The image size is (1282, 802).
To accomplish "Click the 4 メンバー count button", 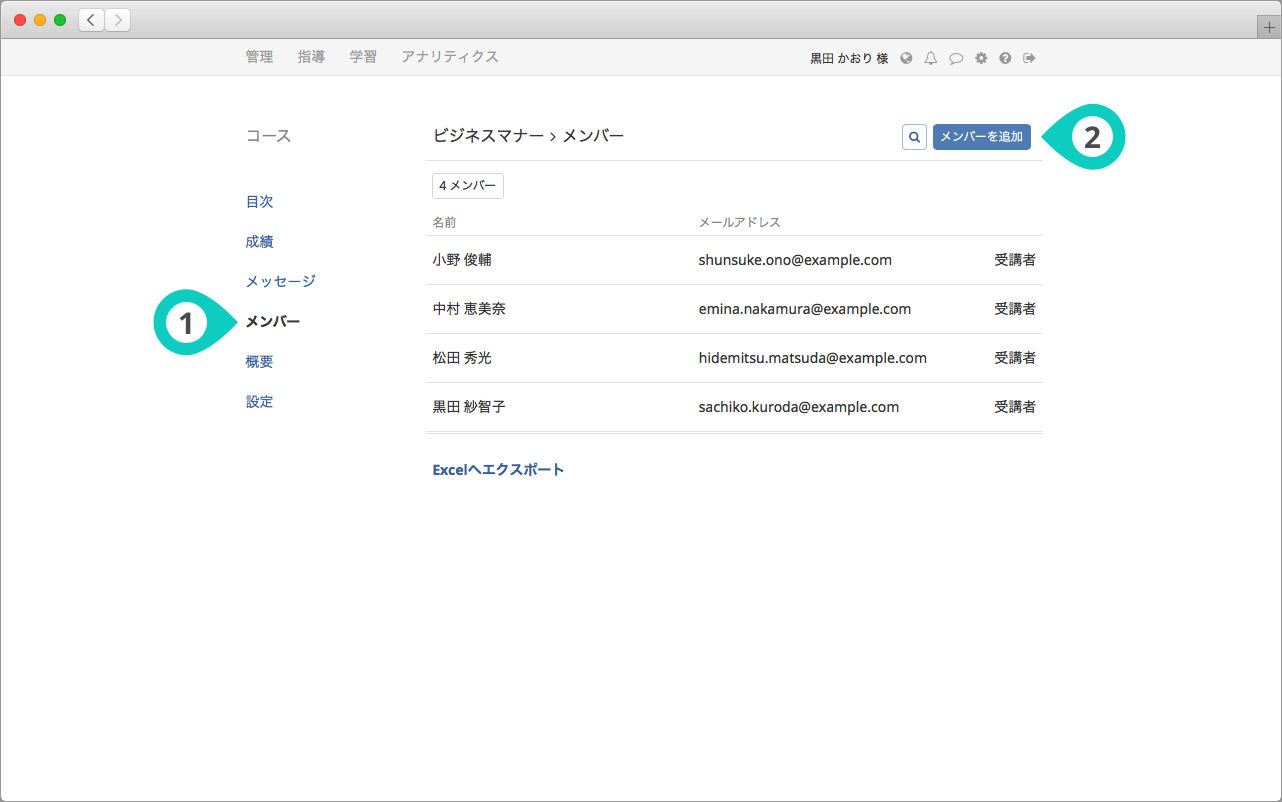I will pyautogui.click(x=468, y=186).
